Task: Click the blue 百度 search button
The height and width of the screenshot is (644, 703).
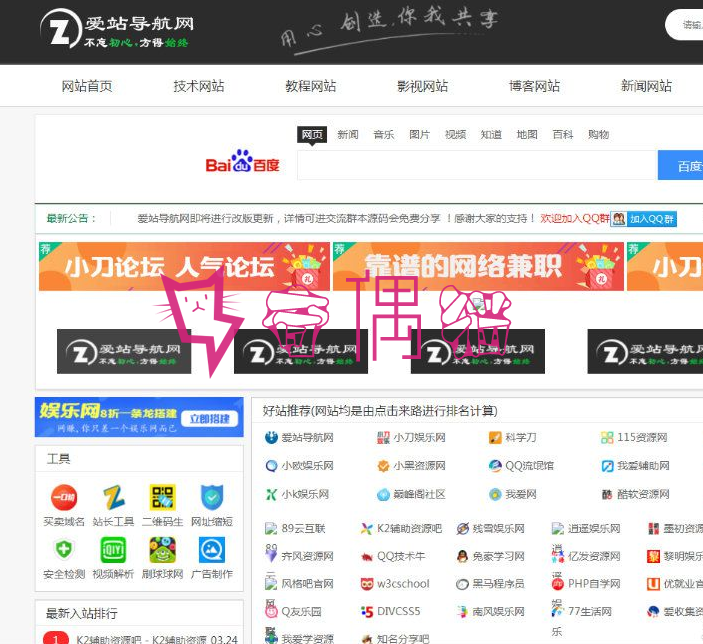Action: point(680,165)
